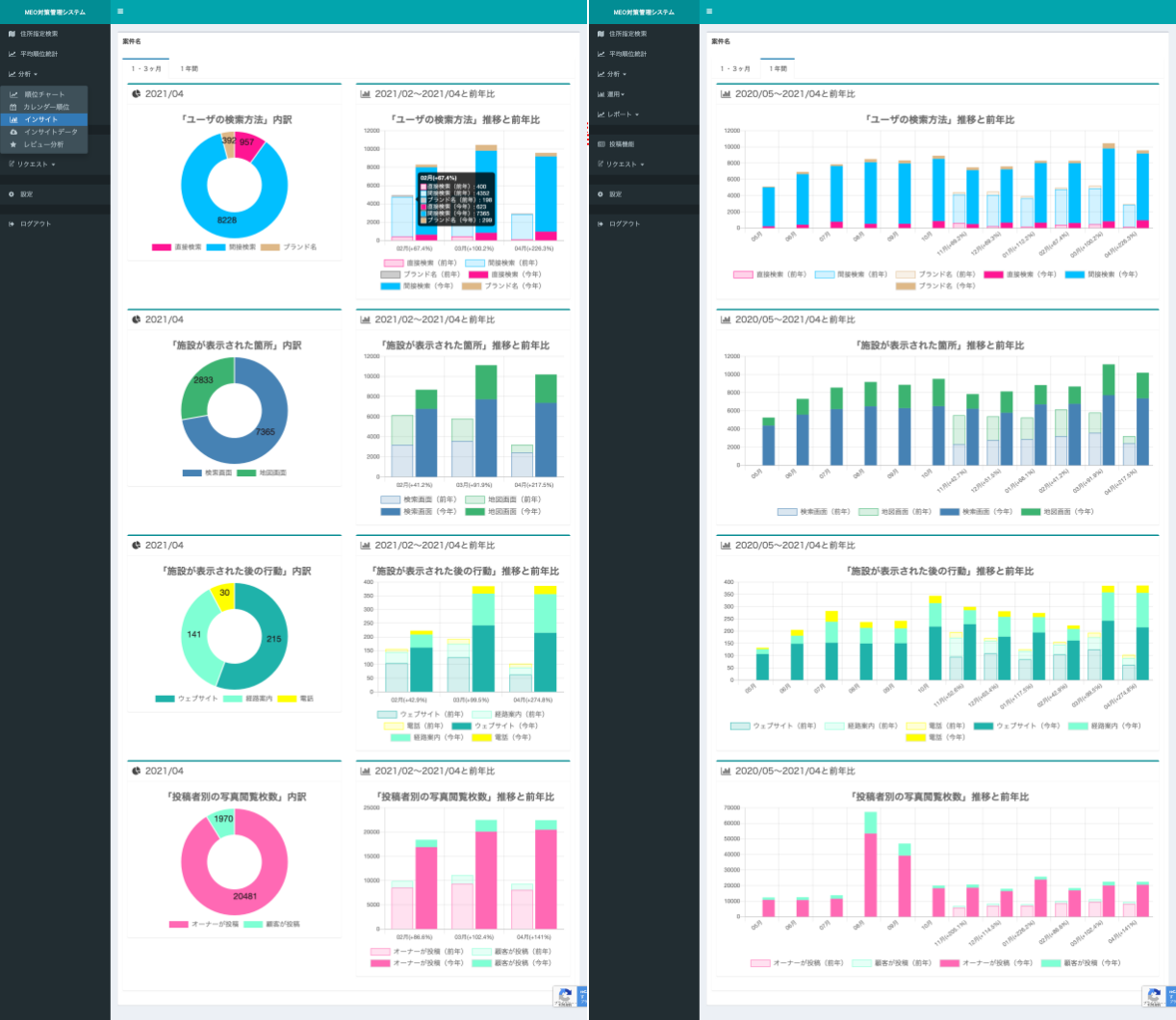Open 住所指定検索 in the right sidebar
The width and height of the screenshot is (1176, 1020).
pyautogui.click(x=628, y=34)
